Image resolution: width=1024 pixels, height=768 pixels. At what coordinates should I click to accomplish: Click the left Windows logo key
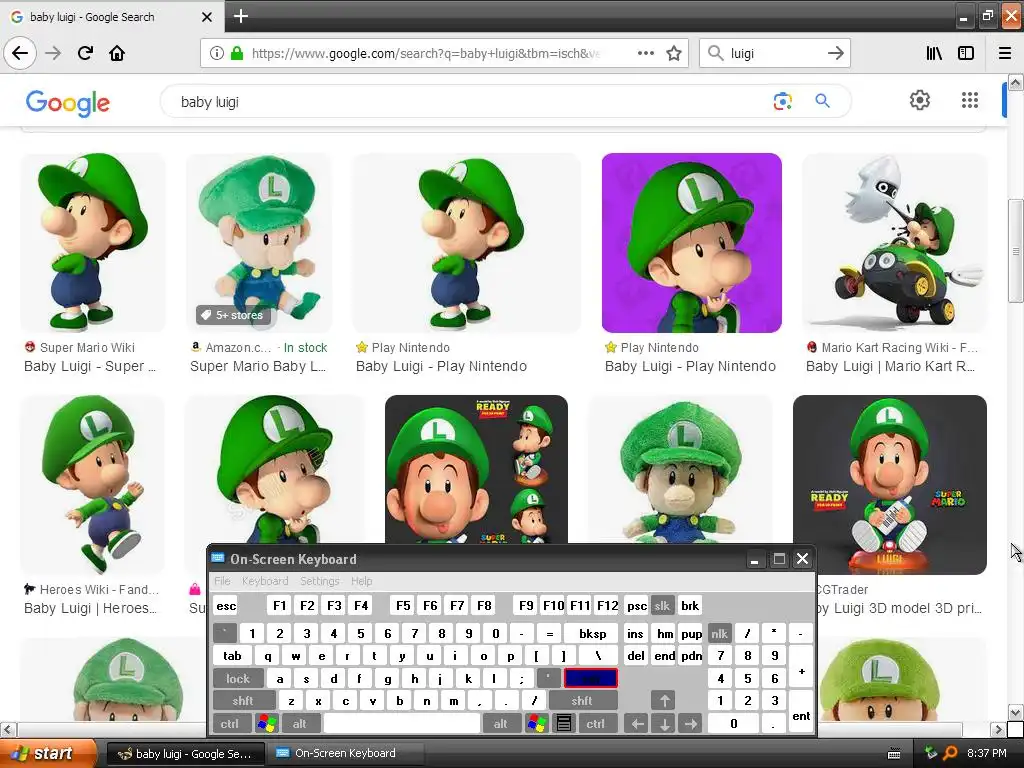click(266, 723)
